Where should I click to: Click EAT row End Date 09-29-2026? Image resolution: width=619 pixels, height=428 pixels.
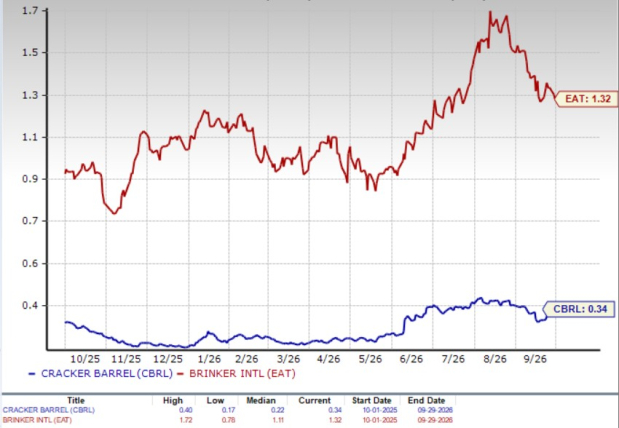435,420
